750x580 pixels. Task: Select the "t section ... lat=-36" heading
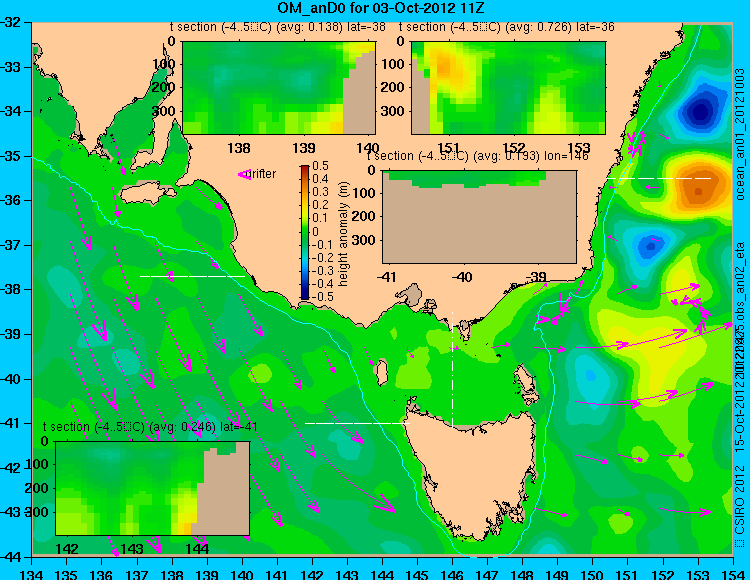click(507, 27)
